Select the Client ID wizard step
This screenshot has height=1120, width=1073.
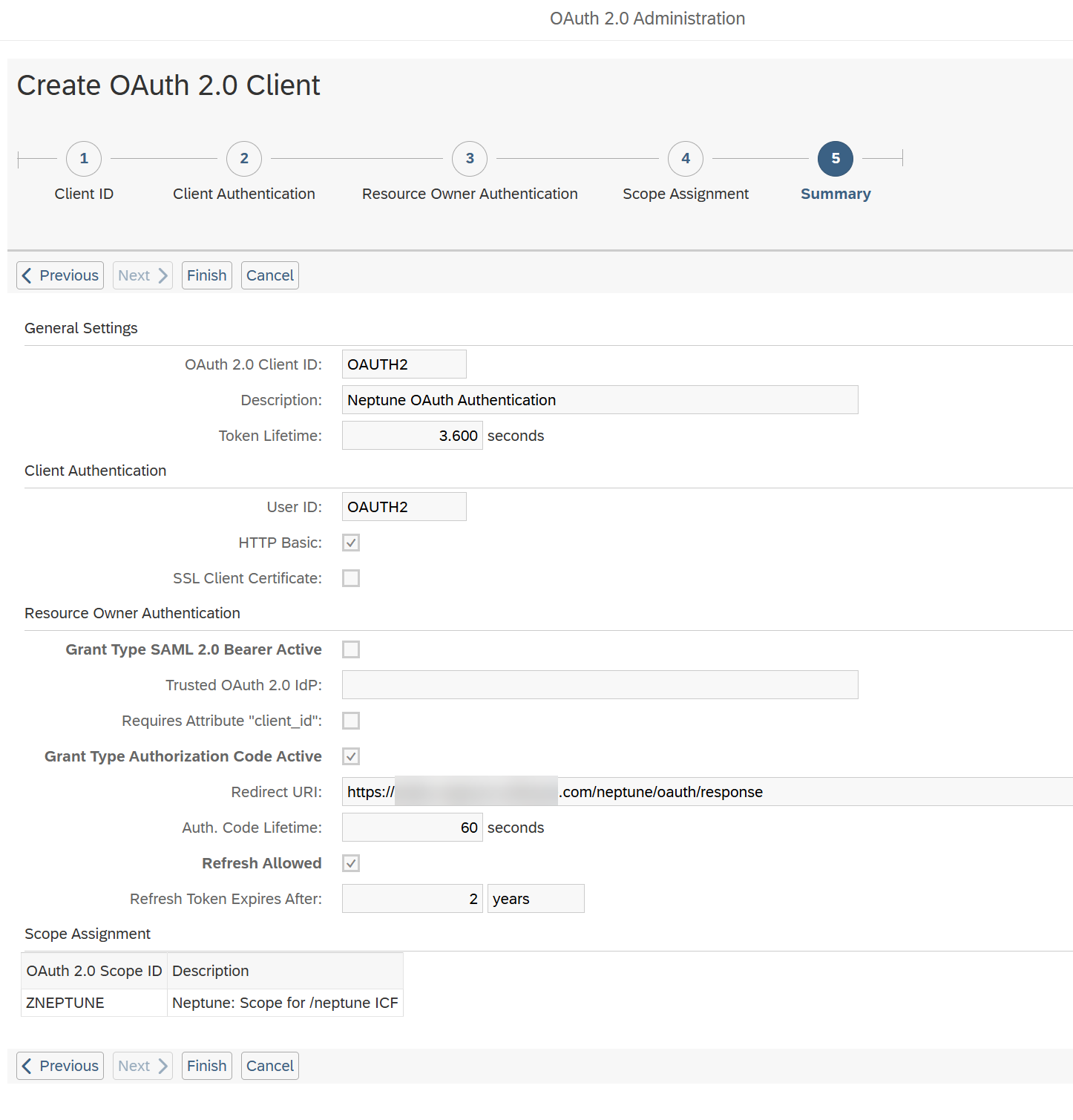tap(83, 158)
